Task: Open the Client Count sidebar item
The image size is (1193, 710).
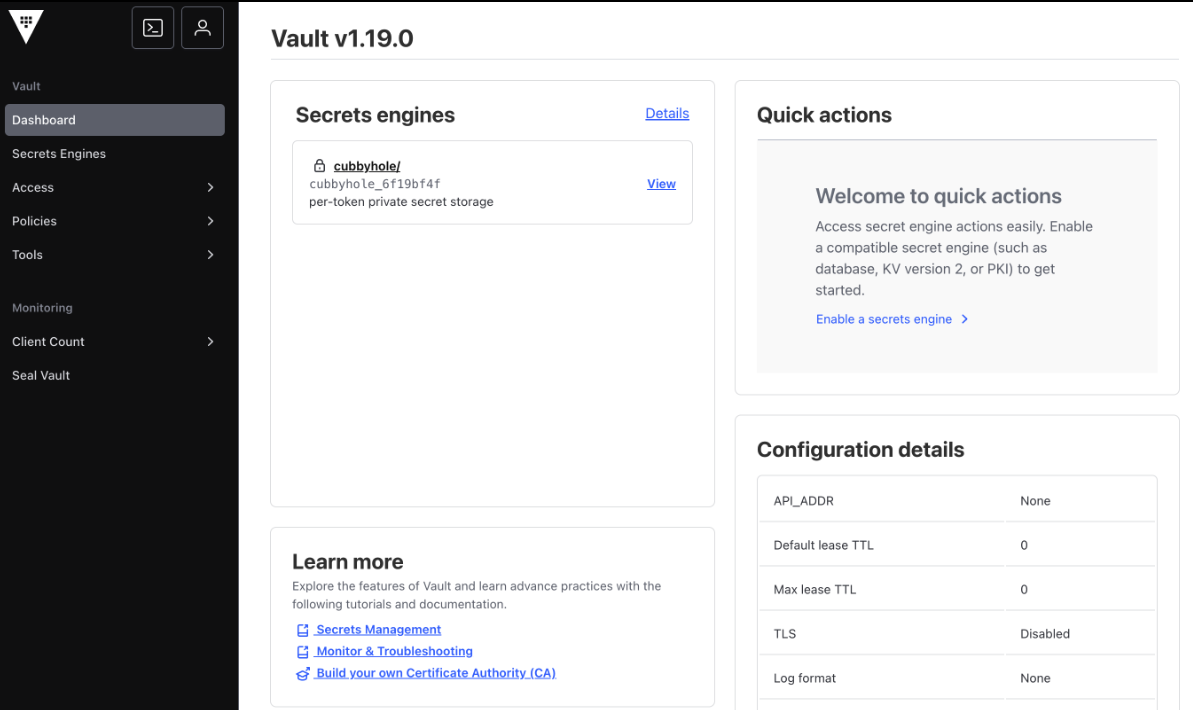Action: coord(115,342)
